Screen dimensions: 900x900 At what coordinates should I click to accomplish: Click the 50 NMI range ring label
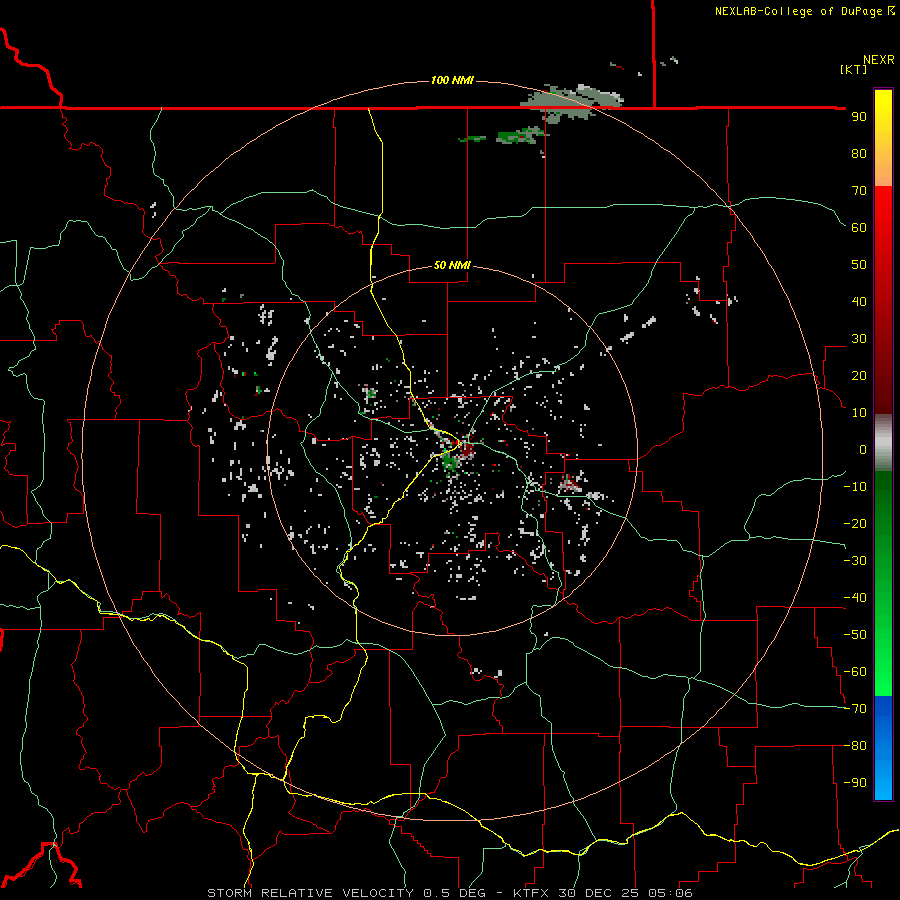(x=452, y=265)
